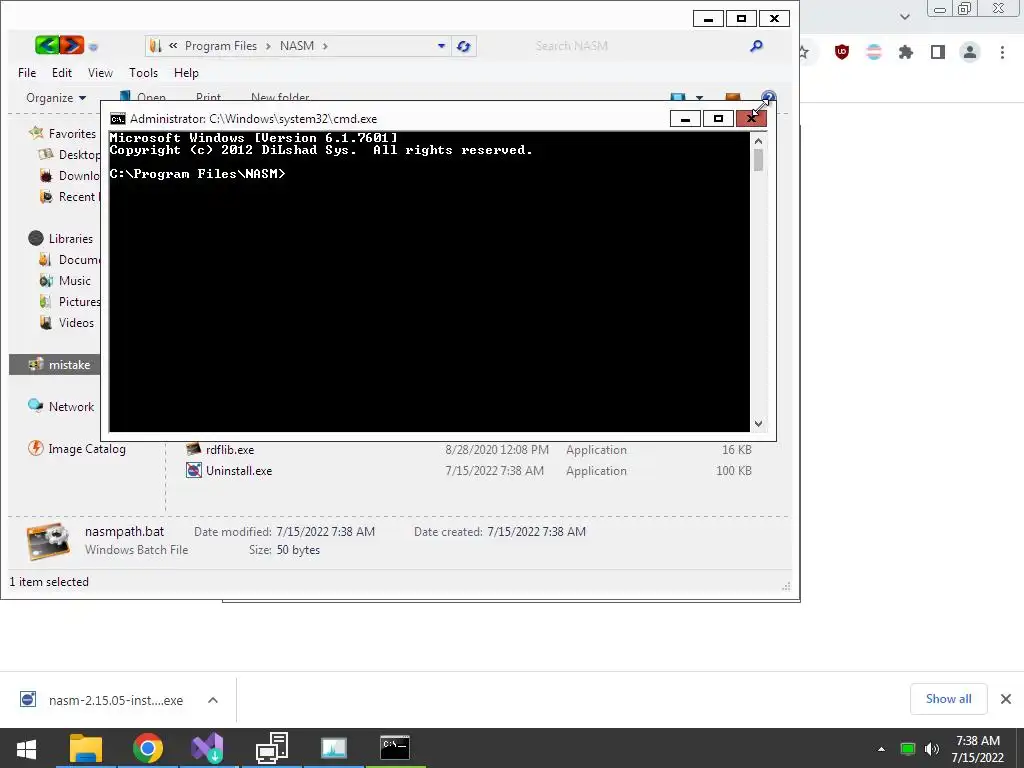Expand download options for nasm installer

pyautogui.click(x=213, y=700)
